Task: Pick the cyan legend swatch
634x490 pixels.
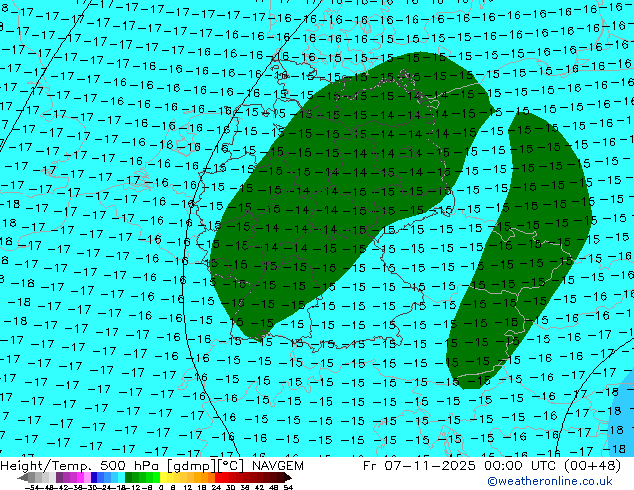Action: [x=121, y=477]
